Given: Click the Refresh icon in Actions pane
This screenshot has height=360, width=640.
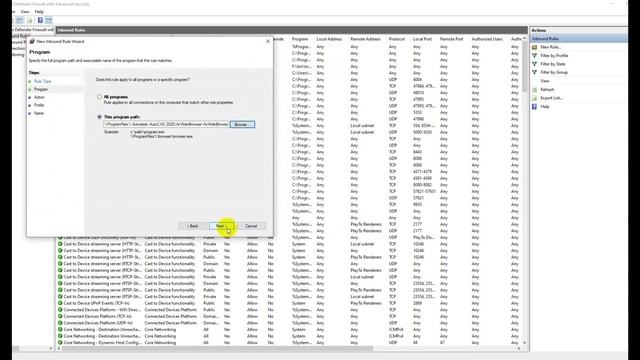Looking at the screenshot, I should point(535,89).
